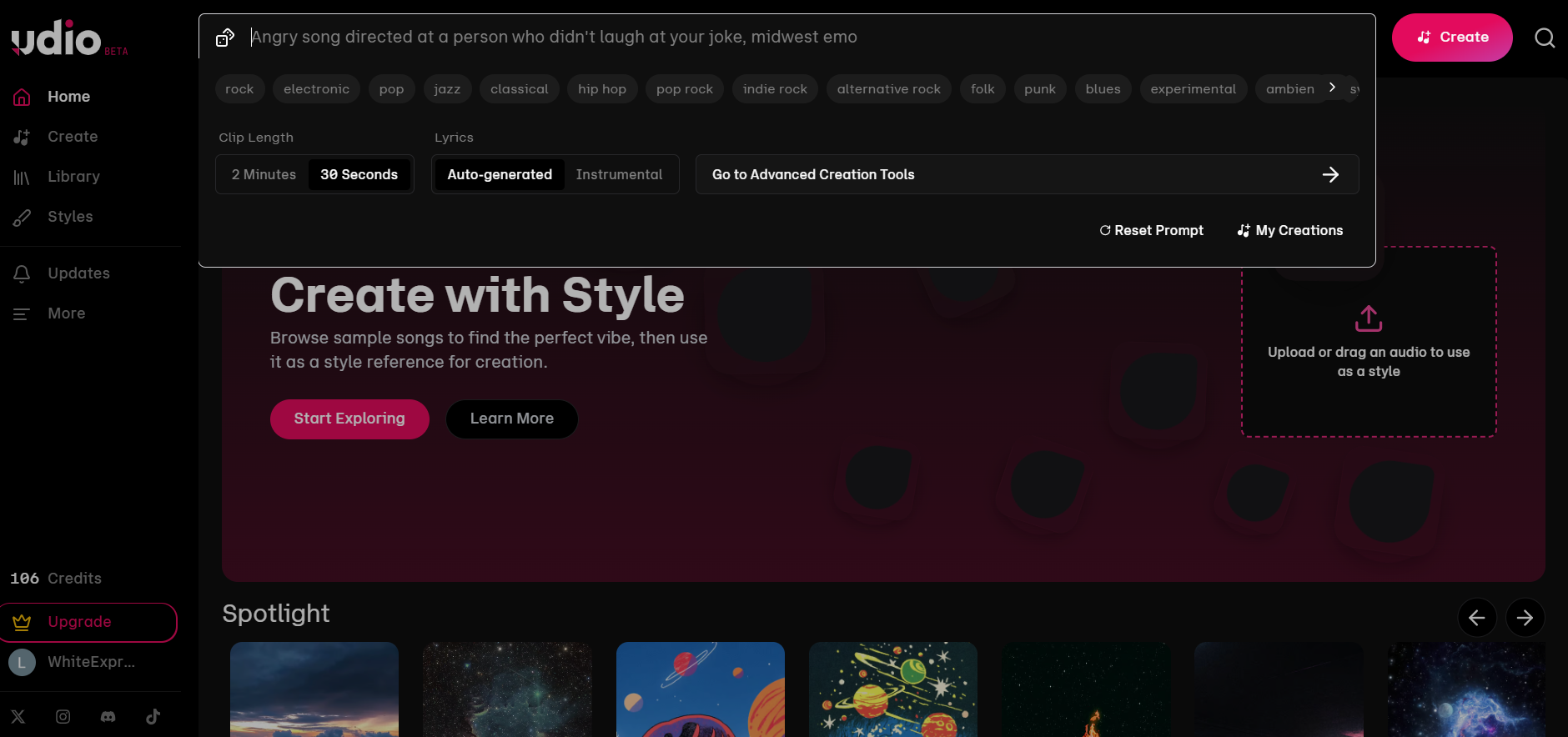Open search with the magnifier icon
This screenshot has width=1568, height=737.
tap(1545, 38)
